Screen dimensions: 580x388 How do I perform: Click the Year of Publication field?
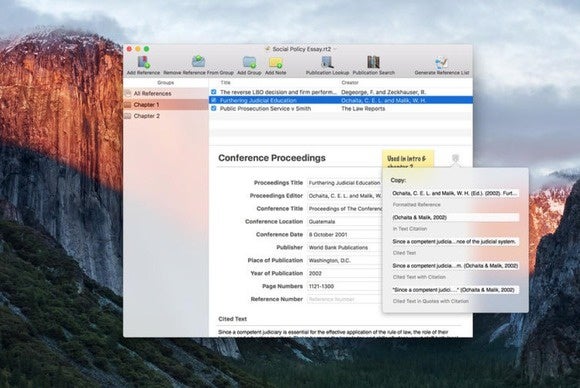[x=345, y=273]
